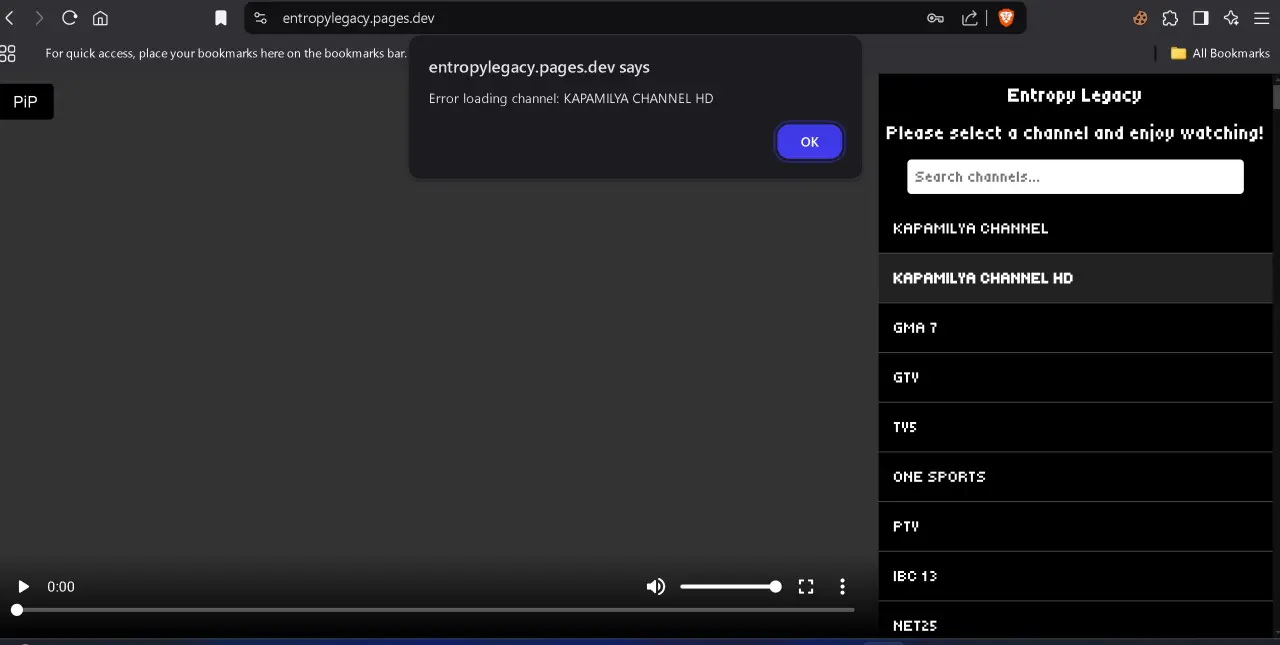Mute the video using the speaker icon

(x=656, y=587)
